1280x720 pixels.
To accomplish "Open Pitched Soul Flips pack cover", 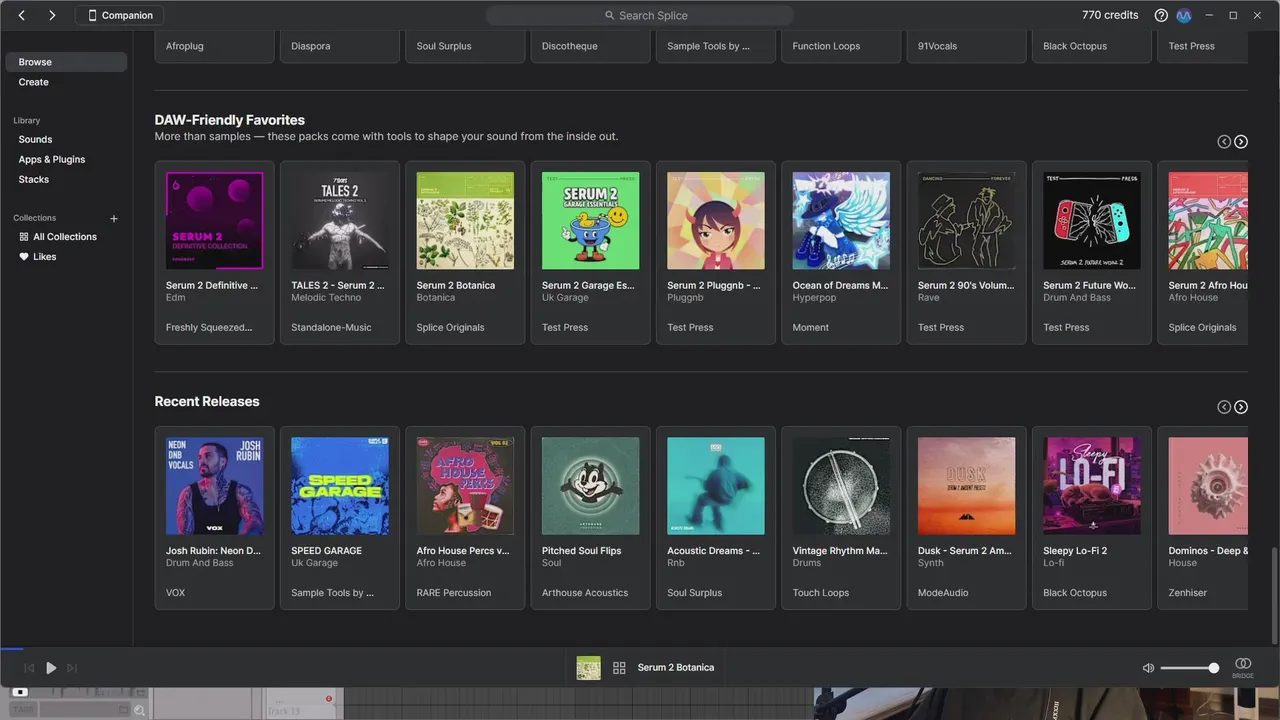I will [x=591, y=486].
